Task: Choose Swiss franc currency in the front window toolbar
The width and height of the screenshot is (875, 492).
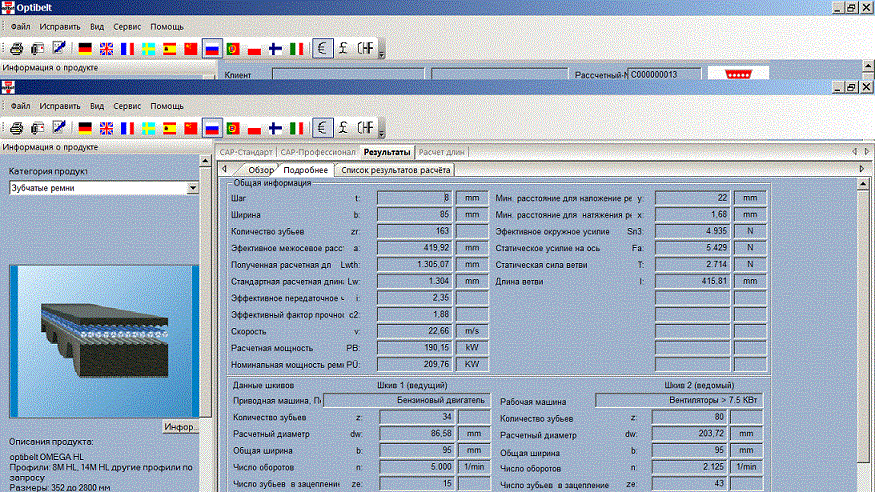Action: [366, 128]
